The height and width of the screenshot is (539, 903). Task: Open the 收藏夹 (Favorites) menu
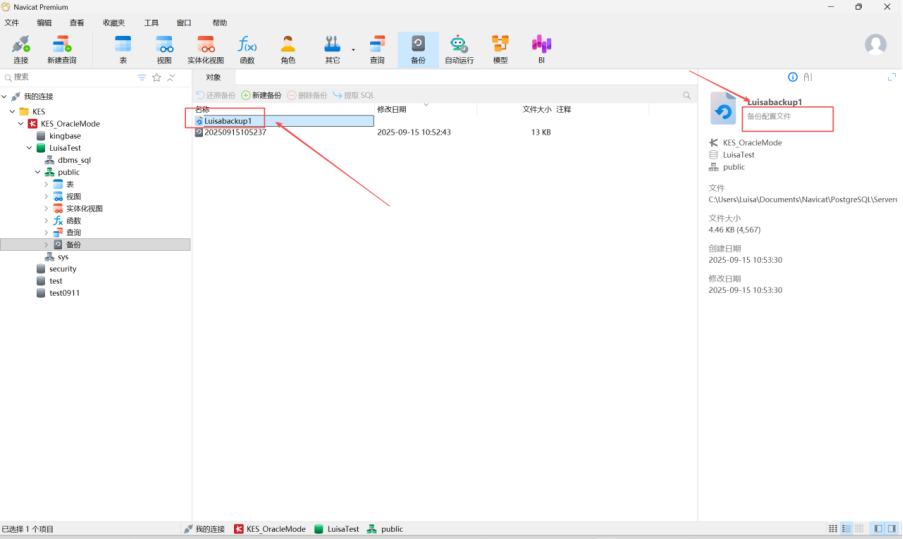pos(113,22)
